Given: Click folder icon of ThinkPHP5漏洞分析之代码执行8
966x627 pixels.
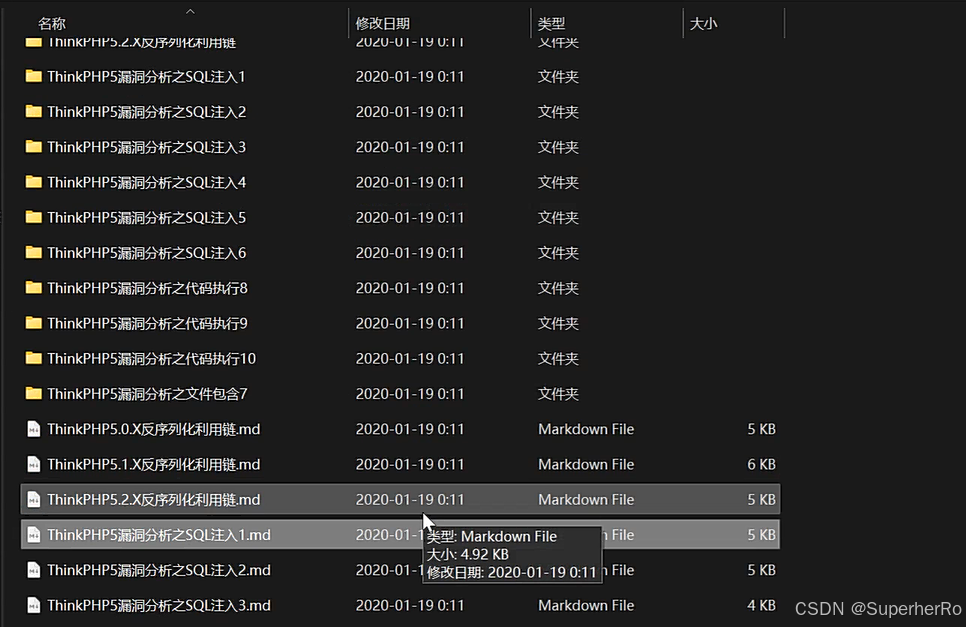Looking at the screenshot, I should (x=34, y=288).
